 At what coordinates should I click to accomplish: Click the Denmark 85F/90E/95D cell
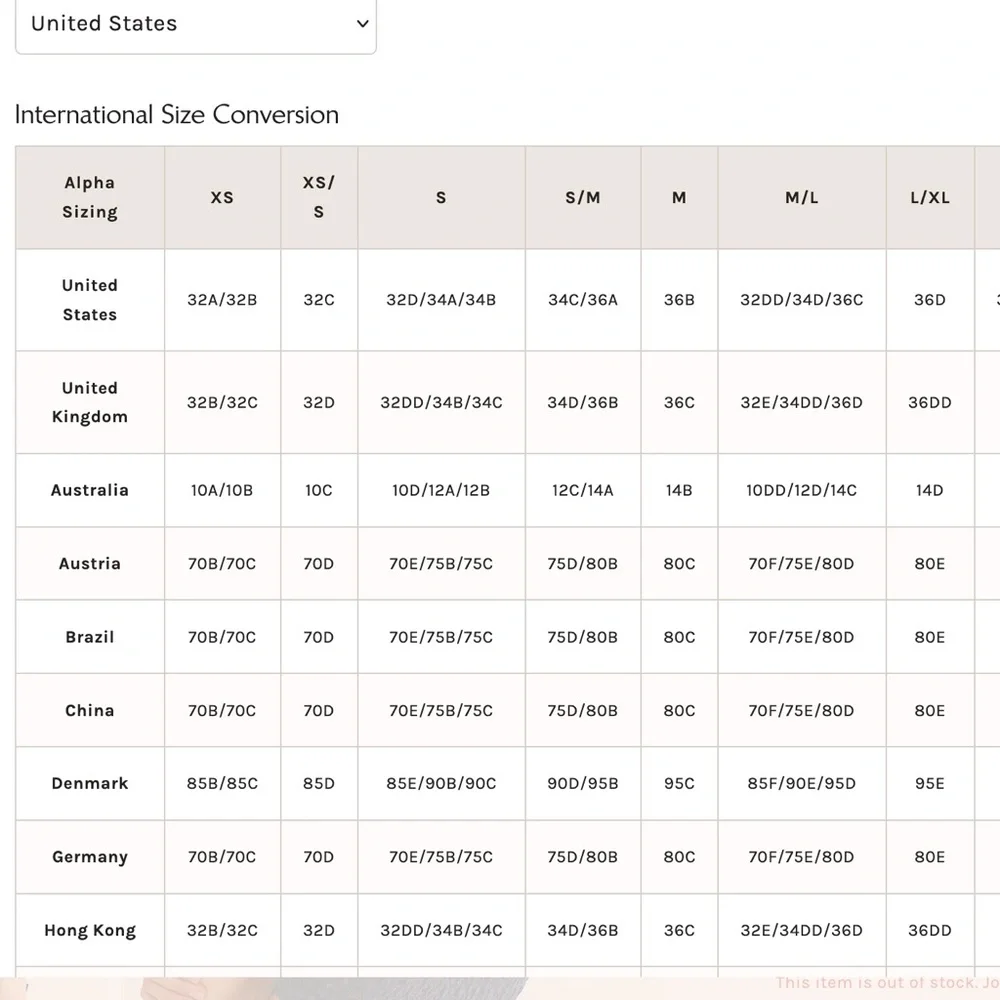(802, 784)
